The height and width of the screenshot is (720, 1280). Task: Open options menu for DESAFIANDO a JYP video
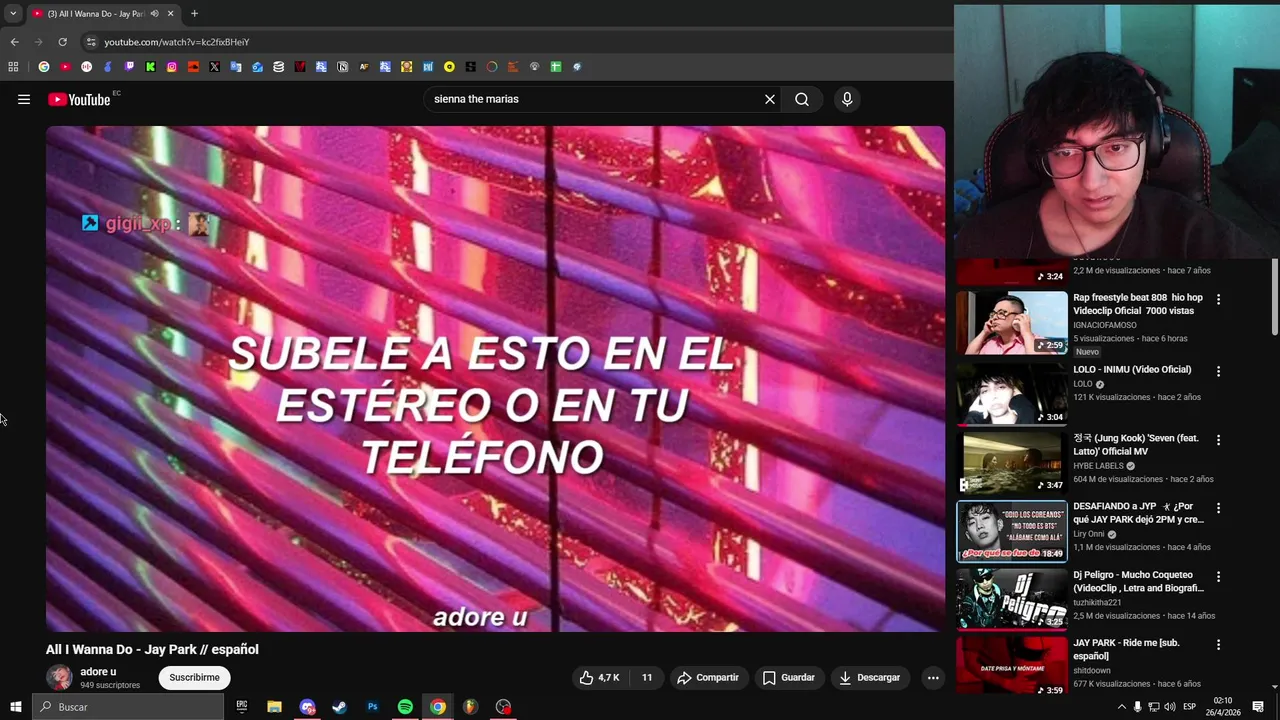tap(1218, 508)
